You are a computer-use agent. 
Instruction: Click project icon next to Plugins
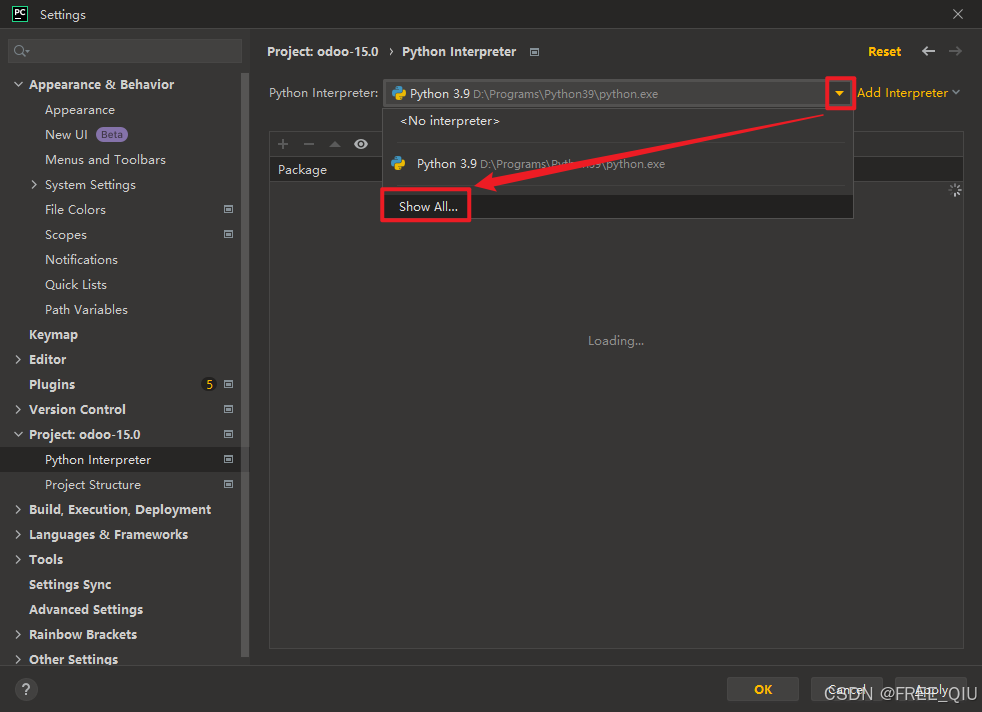click(229, 384)
